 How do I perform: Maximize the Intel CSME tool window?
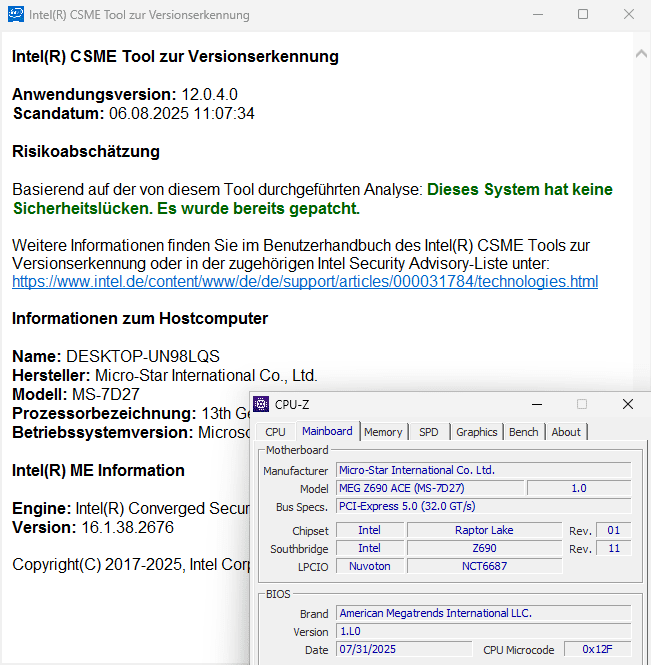click(x=583, y=14)
